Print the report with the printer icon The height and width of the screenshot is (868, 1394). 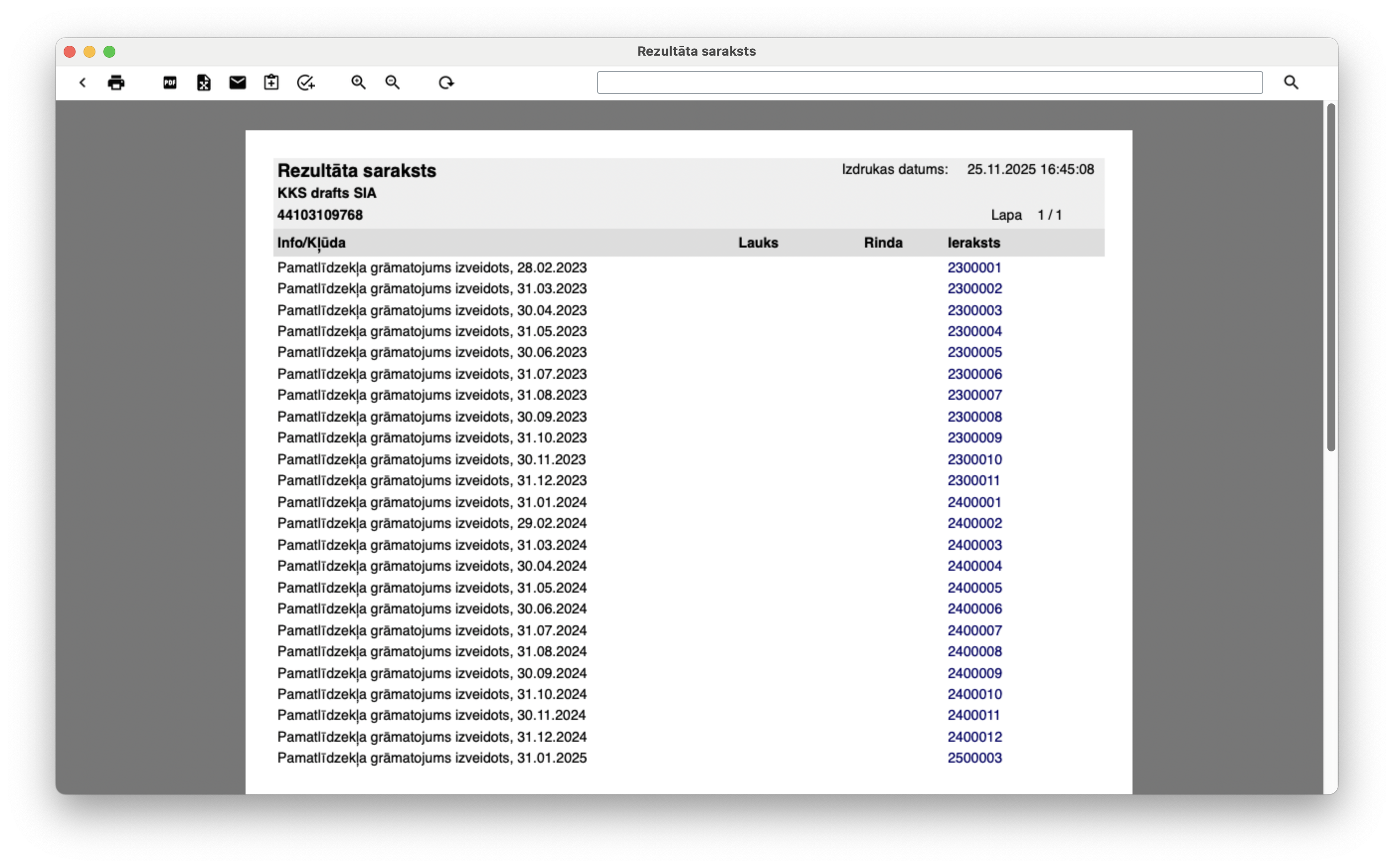click(116, 83)
